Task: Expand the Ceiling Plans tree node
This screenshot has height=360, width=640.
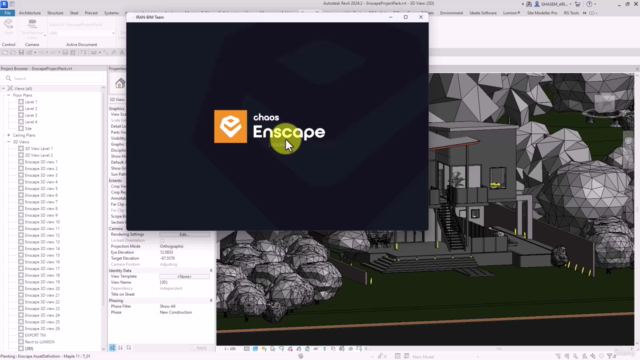Action: [x=9, y=135]
